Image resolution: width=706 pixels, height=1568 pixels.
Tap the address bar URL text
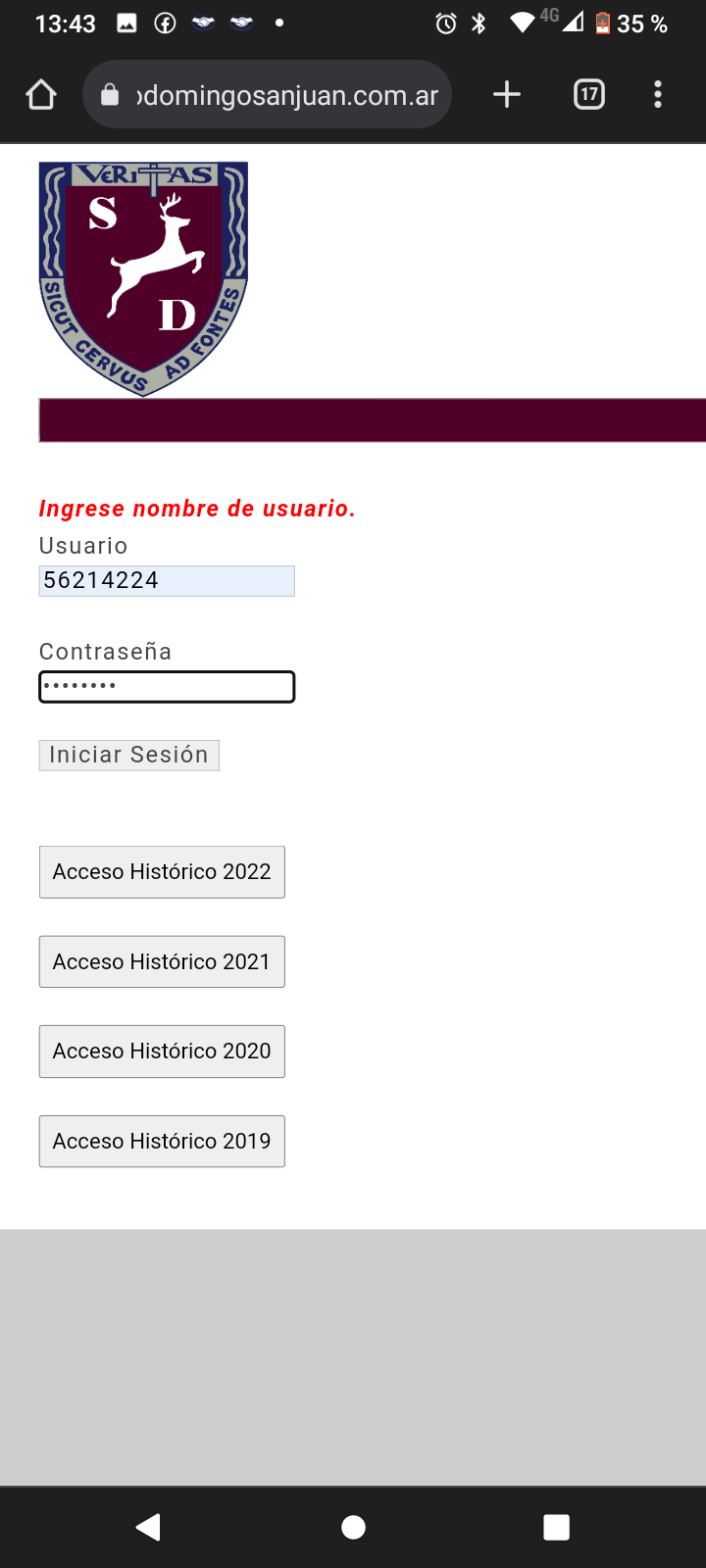click(x=287, y=95)
